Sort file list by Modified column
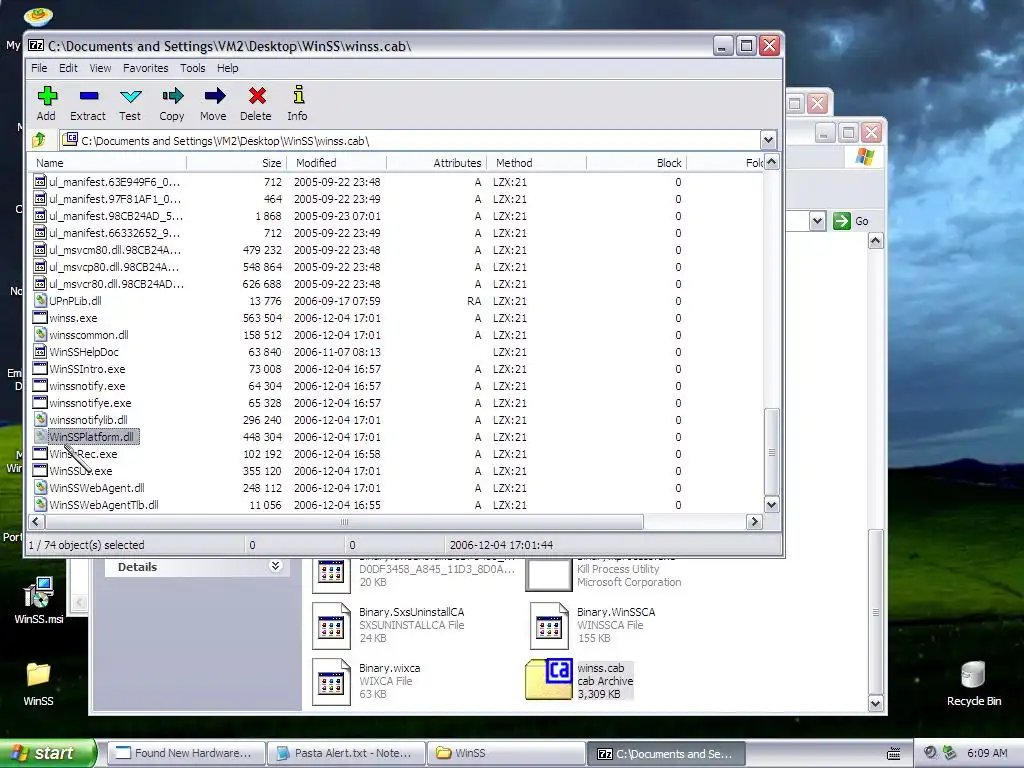Screen dimensions: 1024x768 336,163
